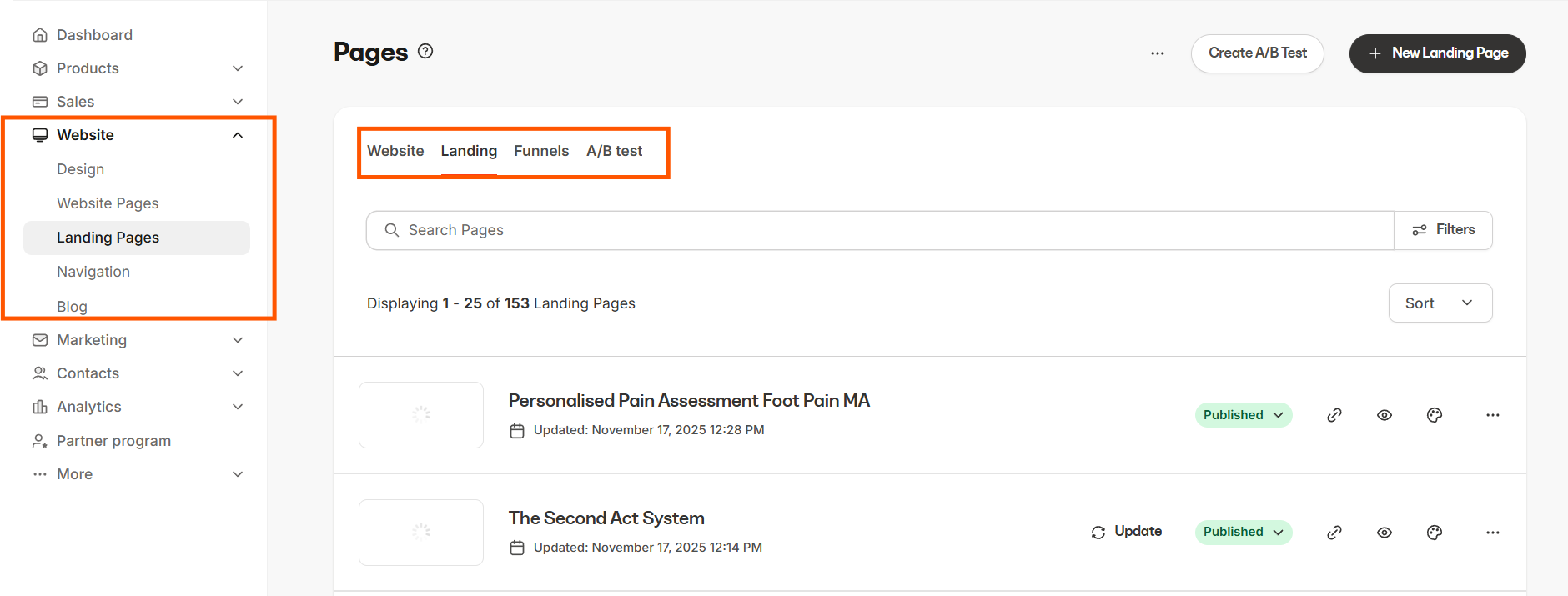The height and width of the screenshot is (596, 1568).
Task: Switch to the A/B test tab
Action: click(x=614, y=151)
